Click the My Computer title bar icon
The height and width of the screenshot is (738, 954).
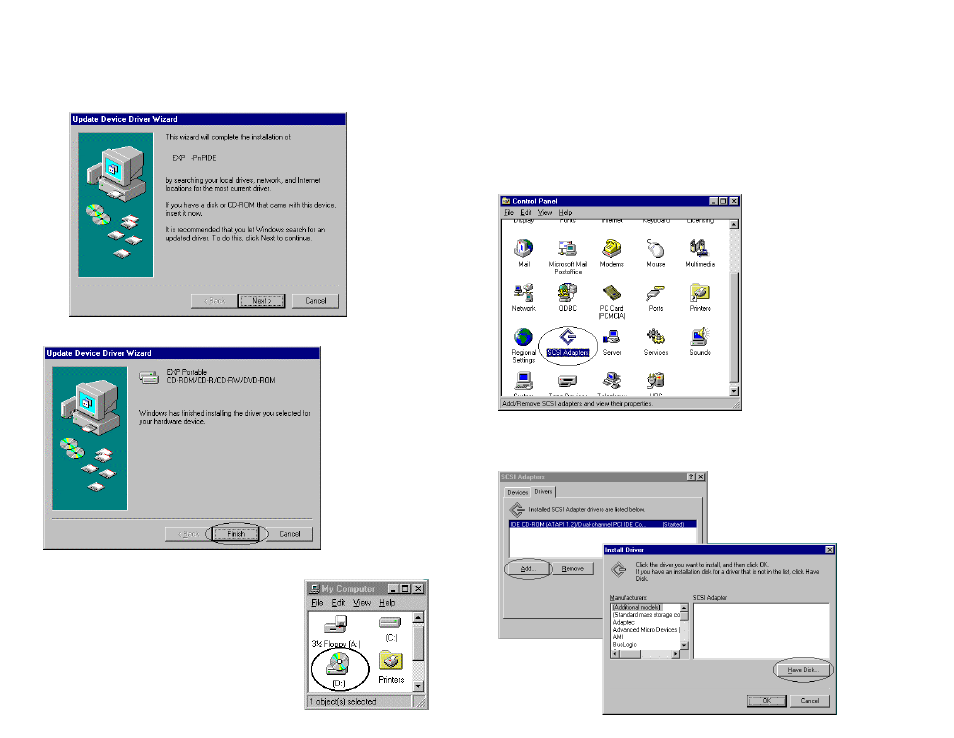[x=315, y=588]
